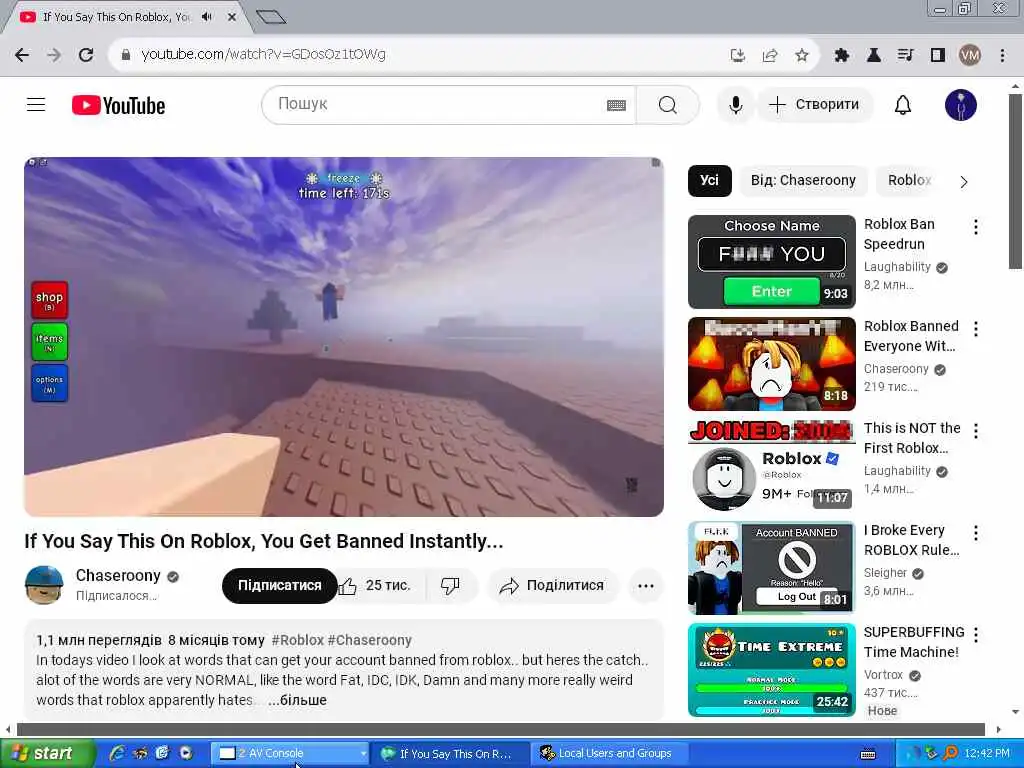The image size is (1024, 768).
Task: Click the install app icon in address bar
Action: pyautogui.click(x=738, y=56)
